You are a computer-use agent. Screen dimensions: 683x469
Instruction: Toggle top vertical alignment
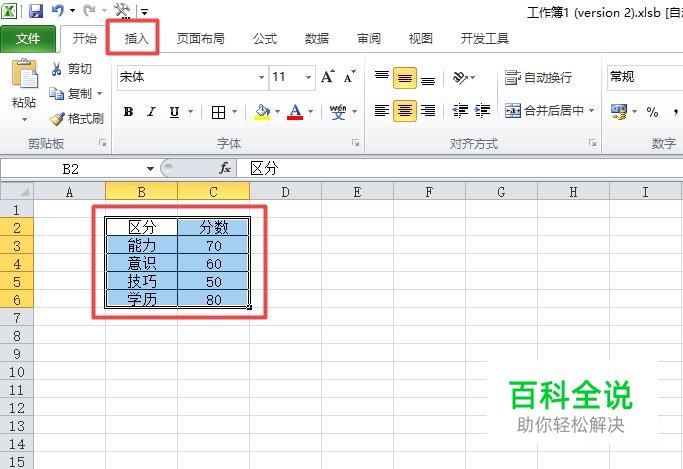pos(382,77)
